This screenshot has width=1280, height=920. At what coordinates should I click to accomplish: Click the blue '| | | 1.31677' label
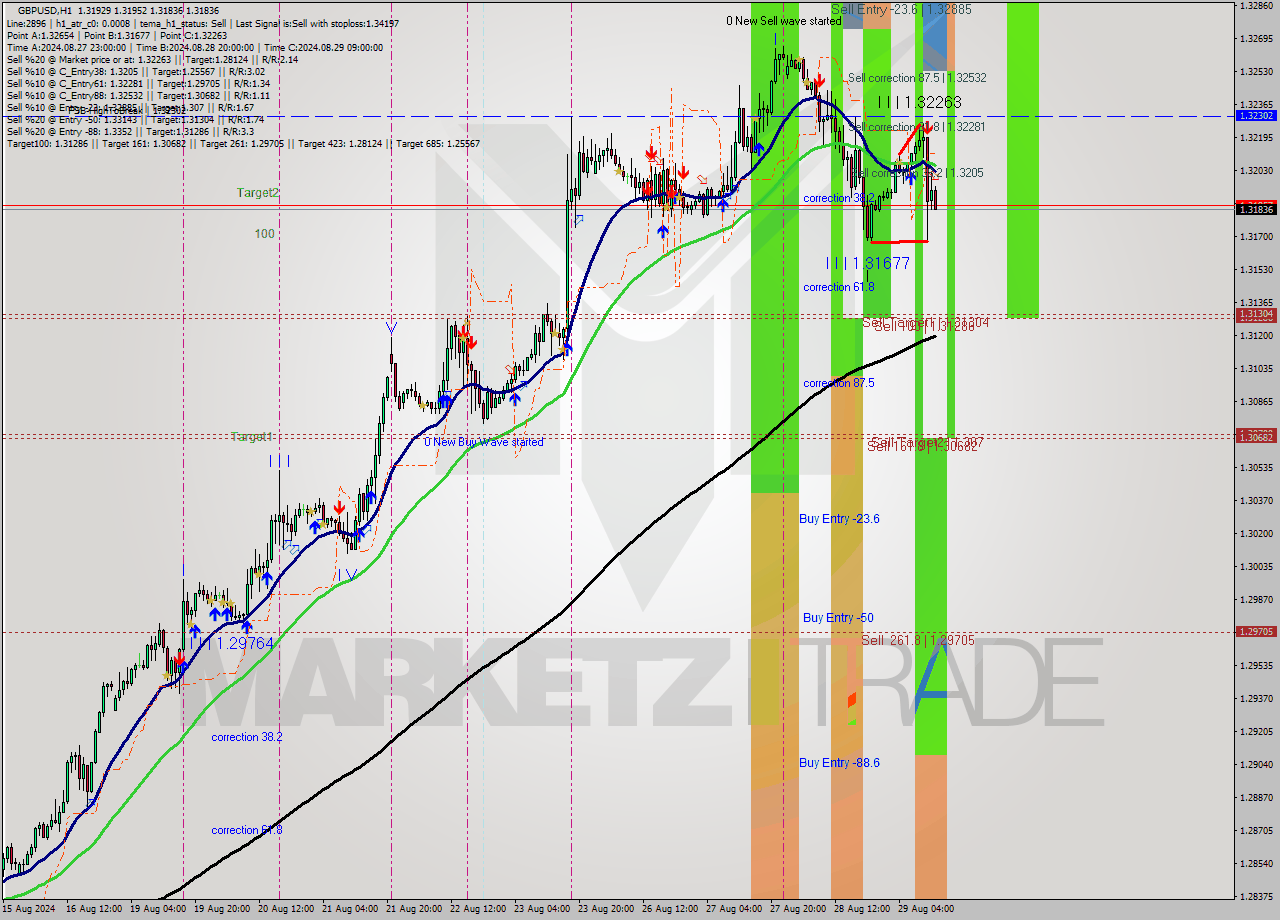coord(868,263)
